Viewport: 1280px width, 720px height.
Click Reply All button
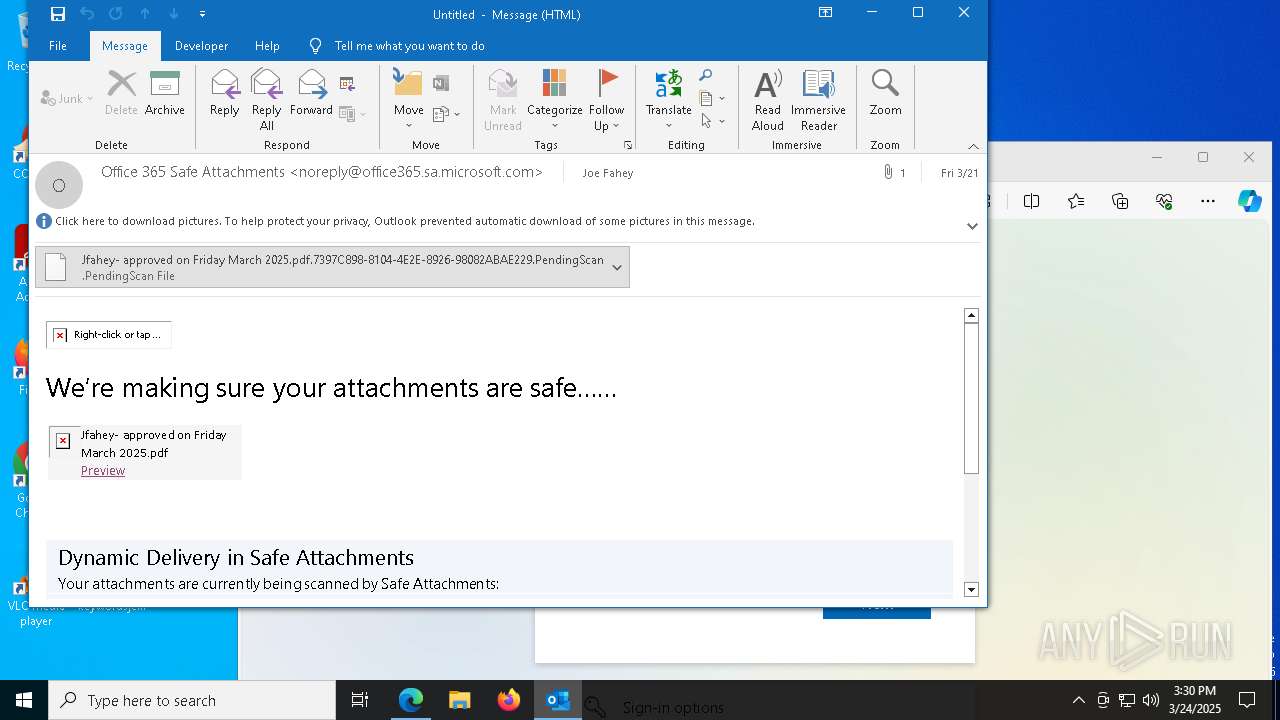(x=267, y=100)
